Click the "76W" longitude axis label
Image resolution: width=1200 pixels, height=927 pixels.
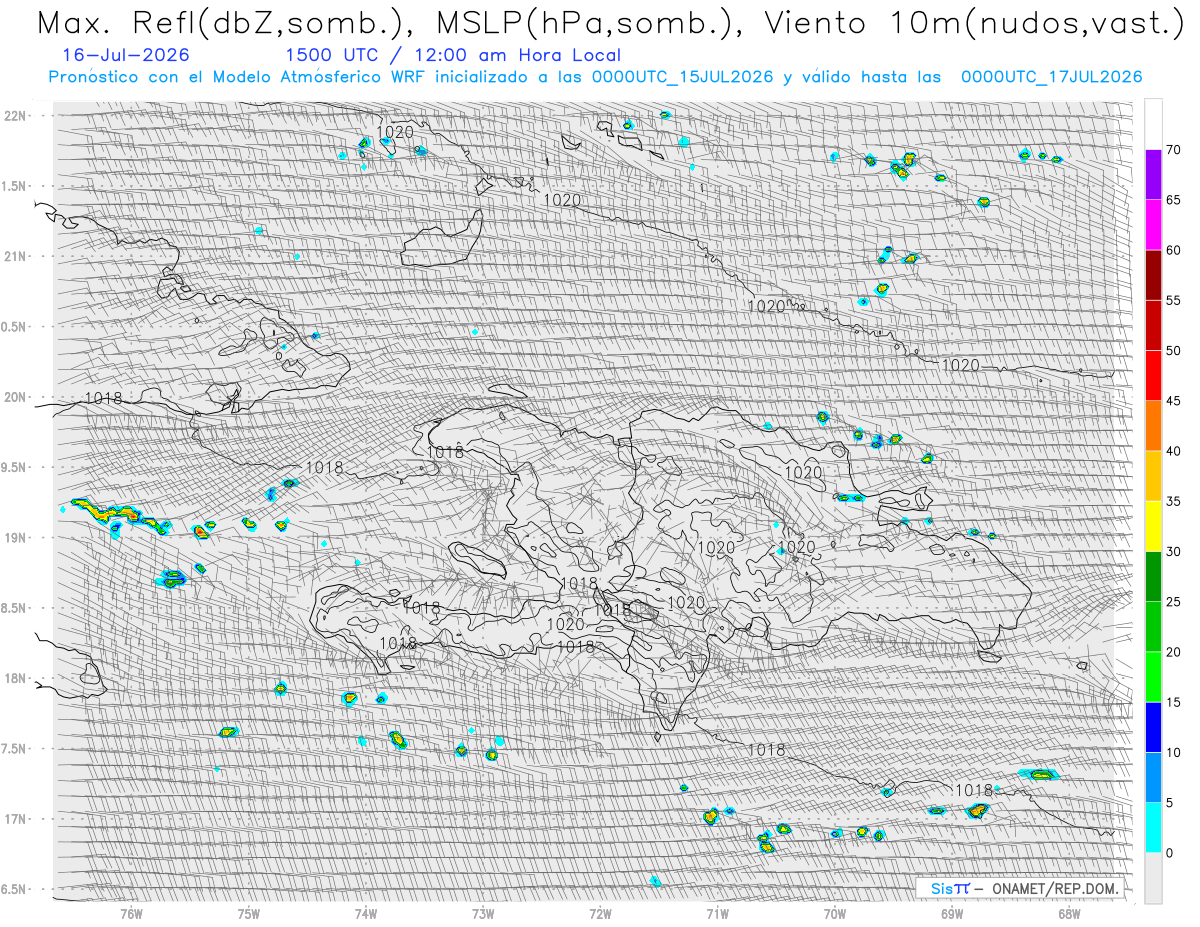tap(131, 913)
